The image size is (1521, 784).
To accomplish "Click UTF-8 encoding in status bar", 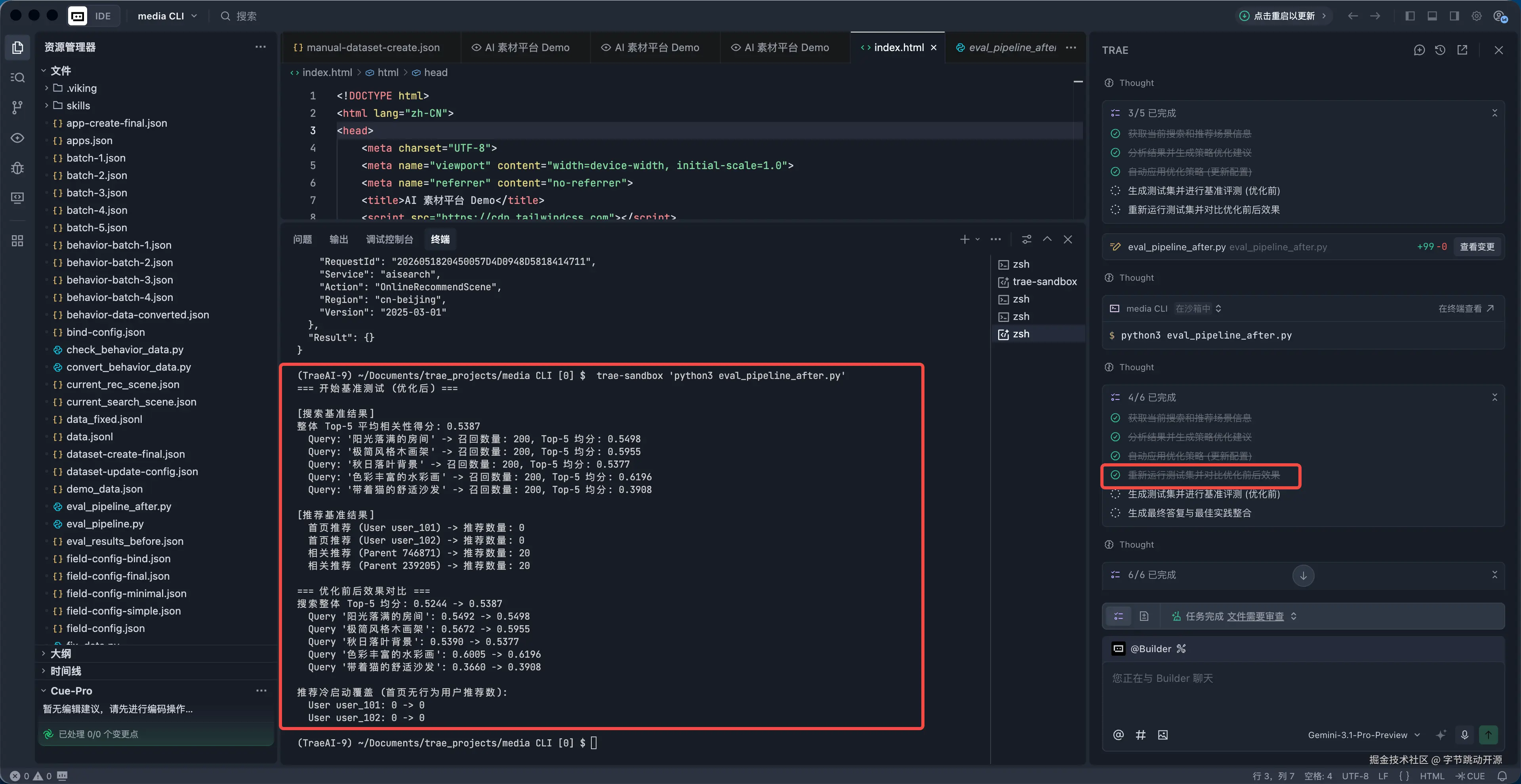I will click(1355, 776).
